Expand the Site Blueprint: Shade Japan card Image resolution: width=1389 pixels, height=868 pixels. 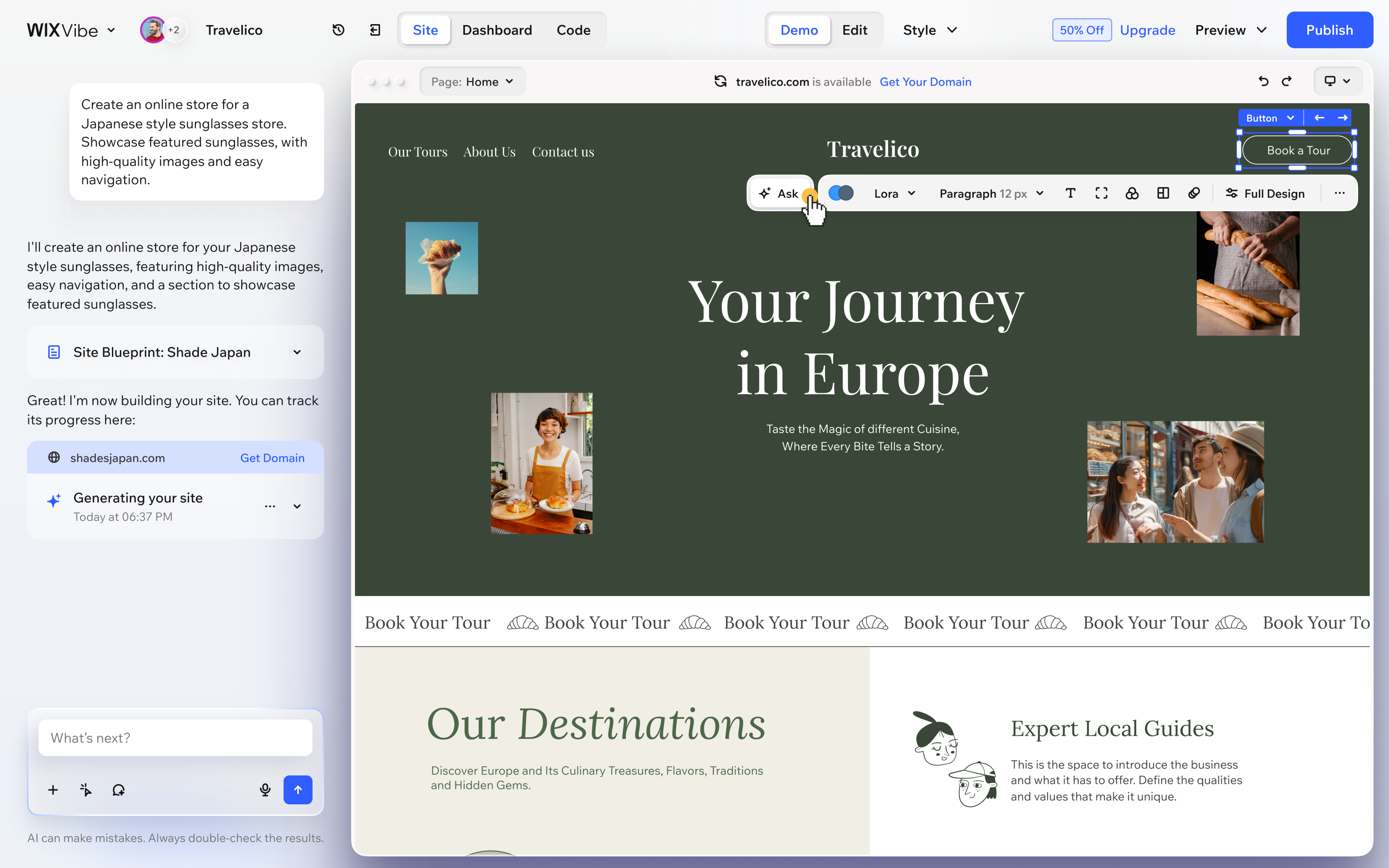click(x=176, y=352)
